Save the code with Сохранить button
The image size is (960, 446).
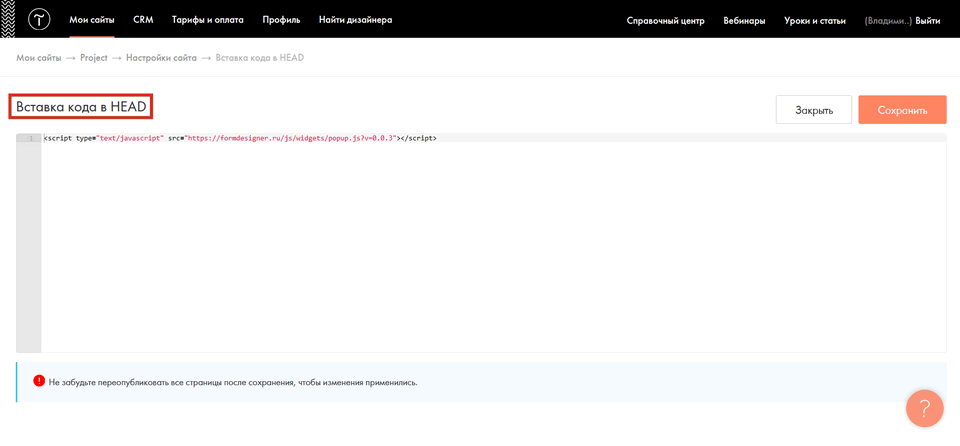pyautogui.click(x=902, y=110)
